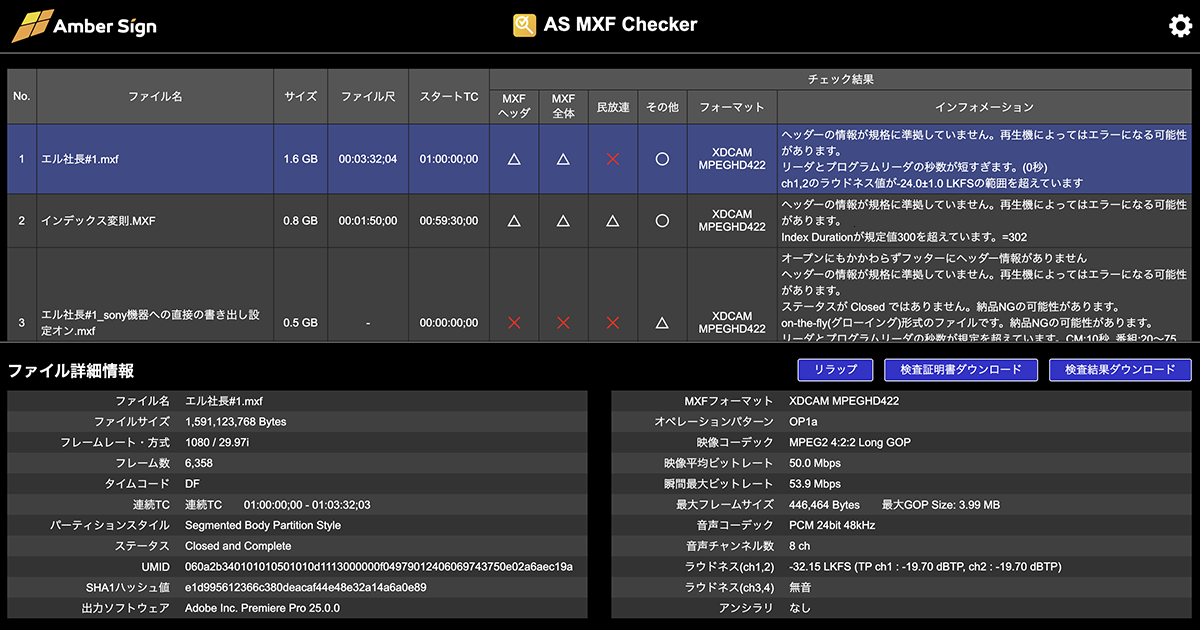This screenshot has width=1200, height=630.
Task: Click the スタートTC column header
Action: click(448, 96)
